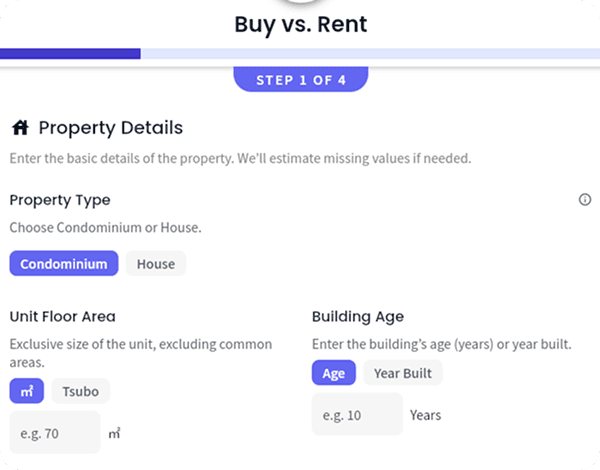Viewport: 600px width, 470px height.
Task: Click the STEP 1 OF 4 badge
Action: [301, 80]
